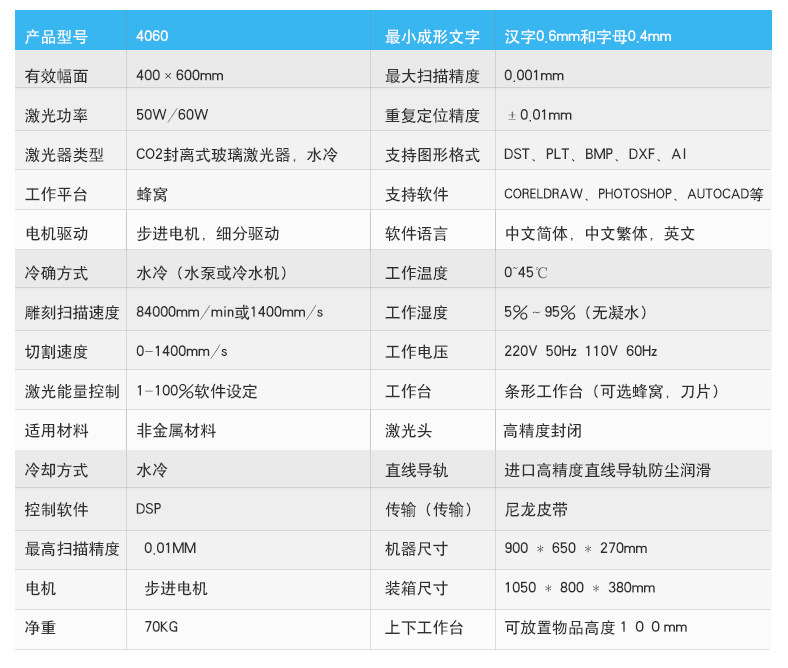The height and width of the screenshot is (668, 788).
Task: Click the '最大扫描精度' label
Action: point(432,76)
